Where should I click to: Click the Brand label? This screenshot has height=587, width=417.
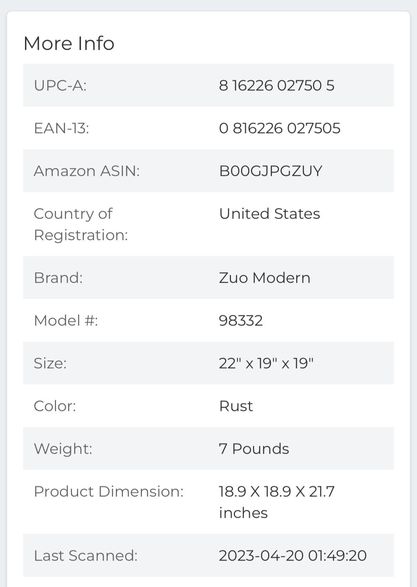pyautogui.click(x=58, y=278)
